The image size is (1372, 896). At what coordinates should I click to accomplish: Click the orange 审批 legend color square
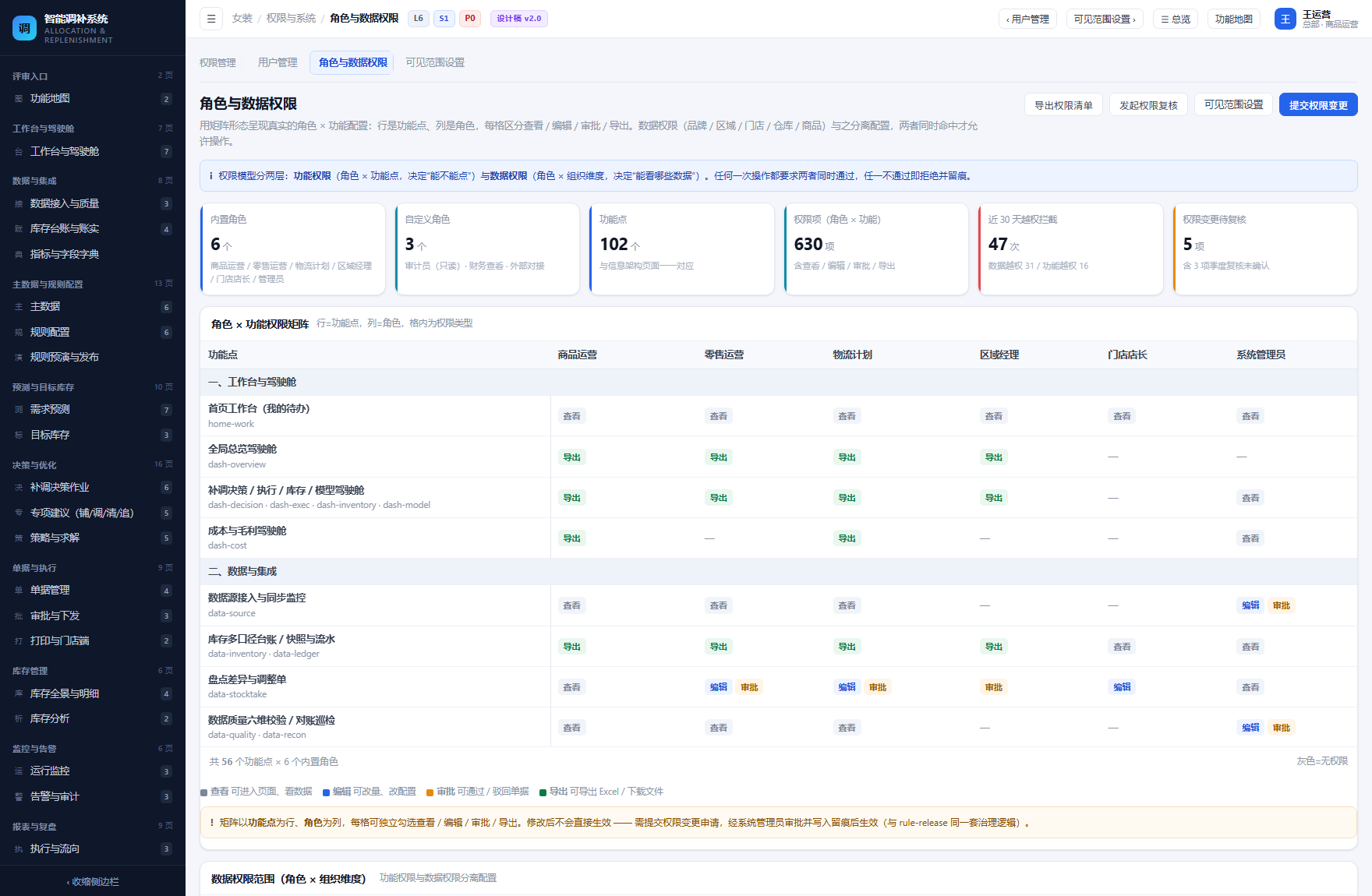tap(430, 792)
